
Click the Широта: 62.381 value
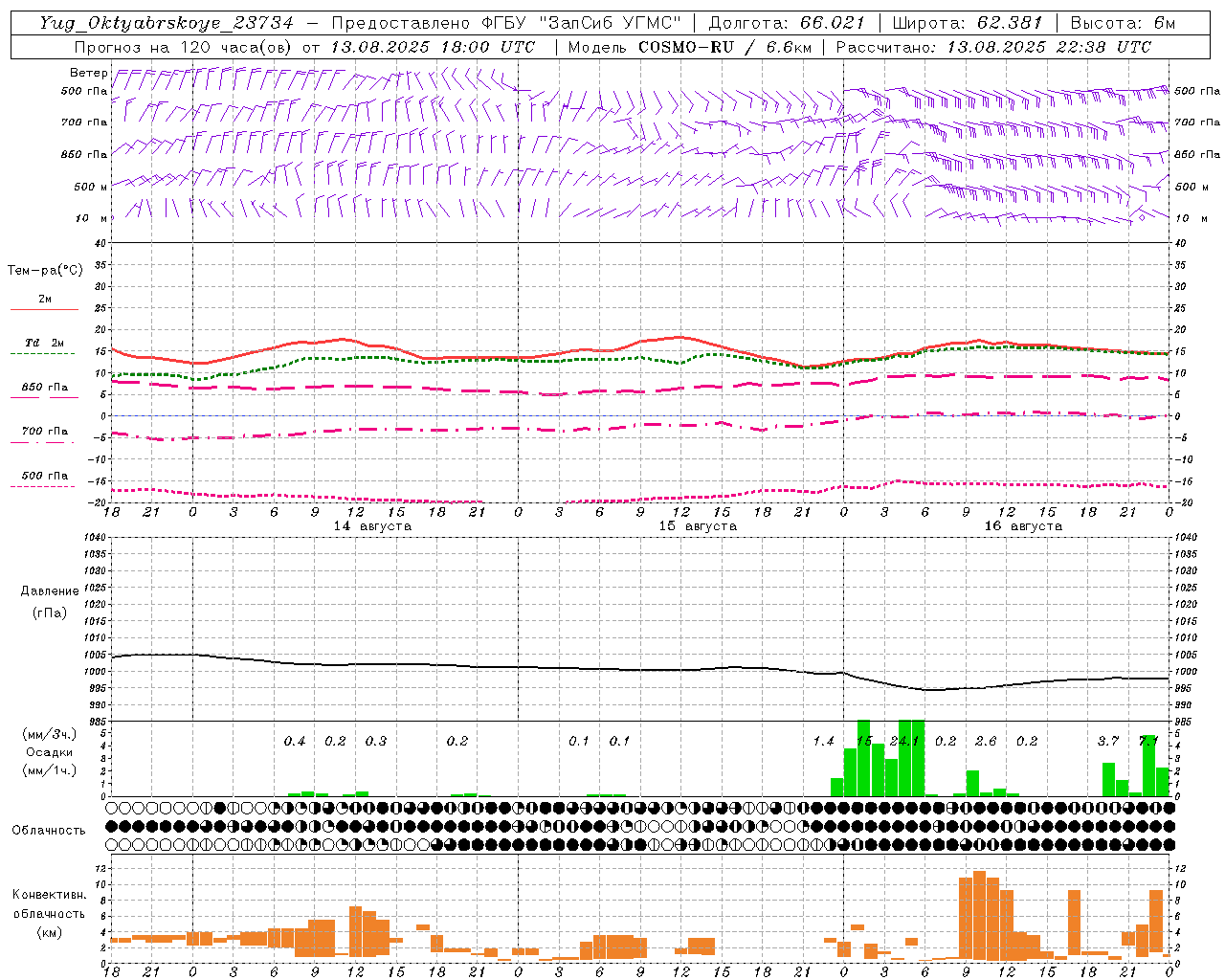click(967, 23)
